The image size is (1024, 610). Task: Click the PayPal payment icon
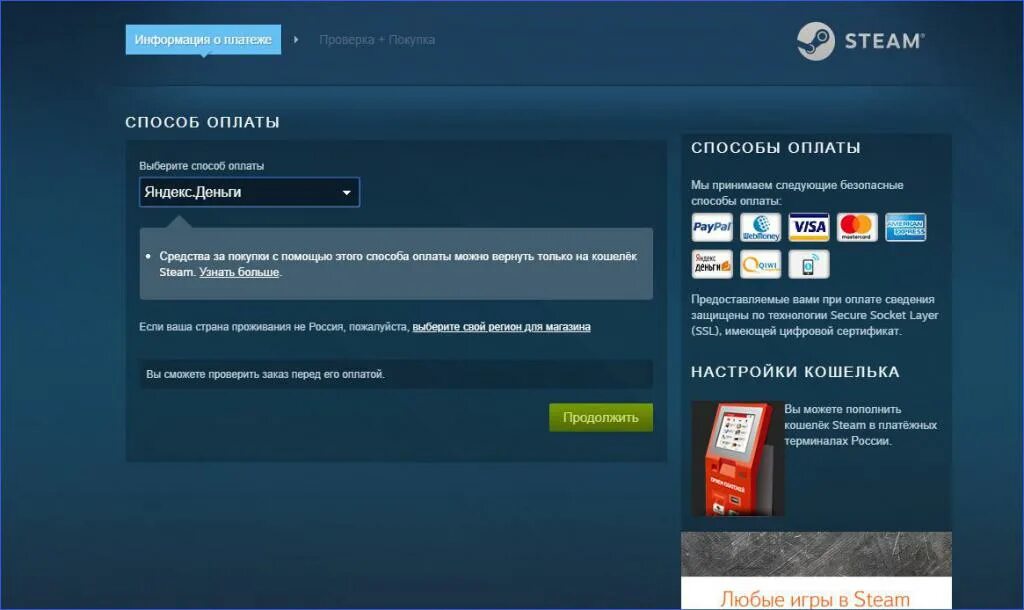pos(712,227)
